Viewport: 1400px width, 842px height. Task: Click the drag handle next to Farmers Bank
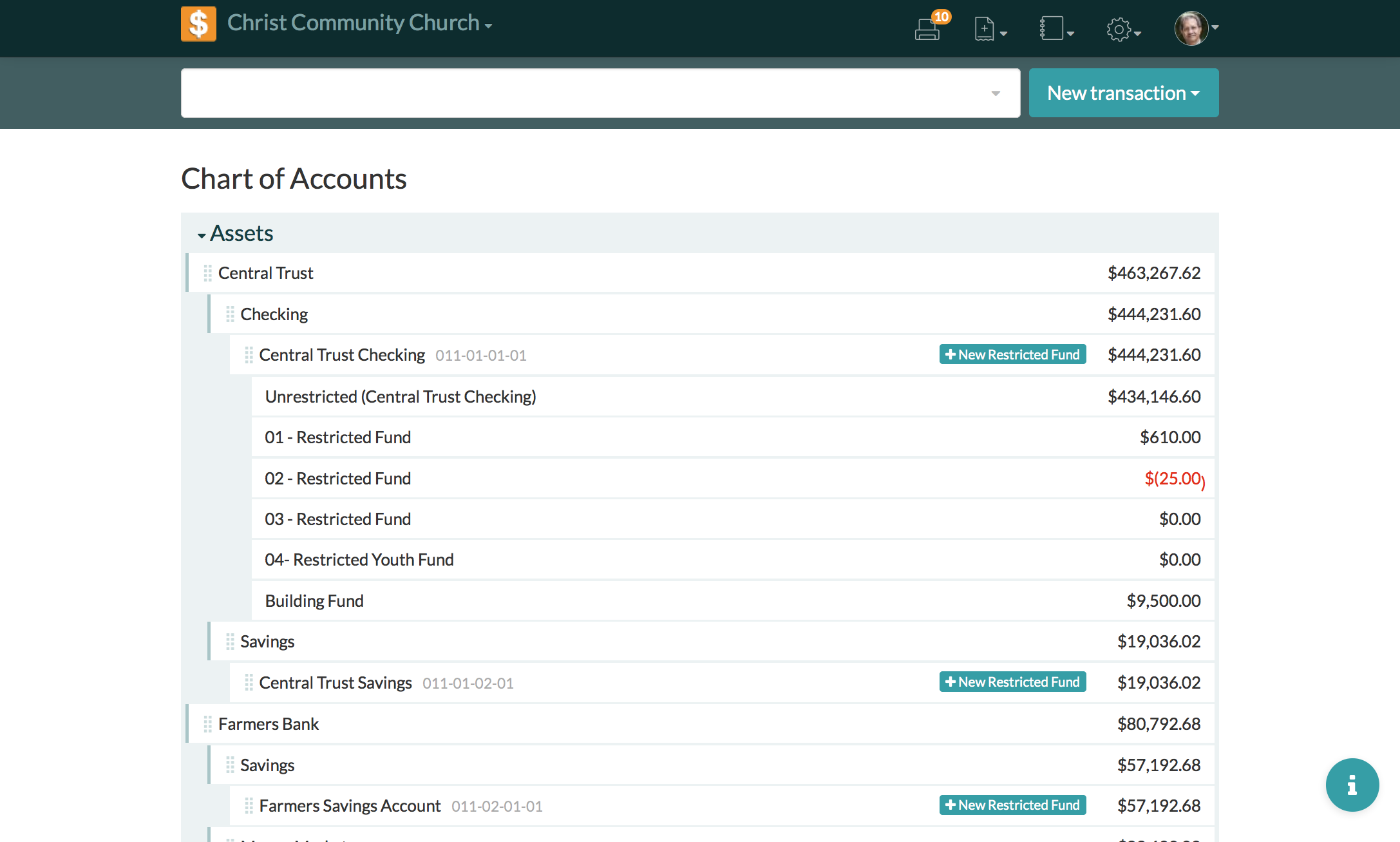tap(207, 724)
